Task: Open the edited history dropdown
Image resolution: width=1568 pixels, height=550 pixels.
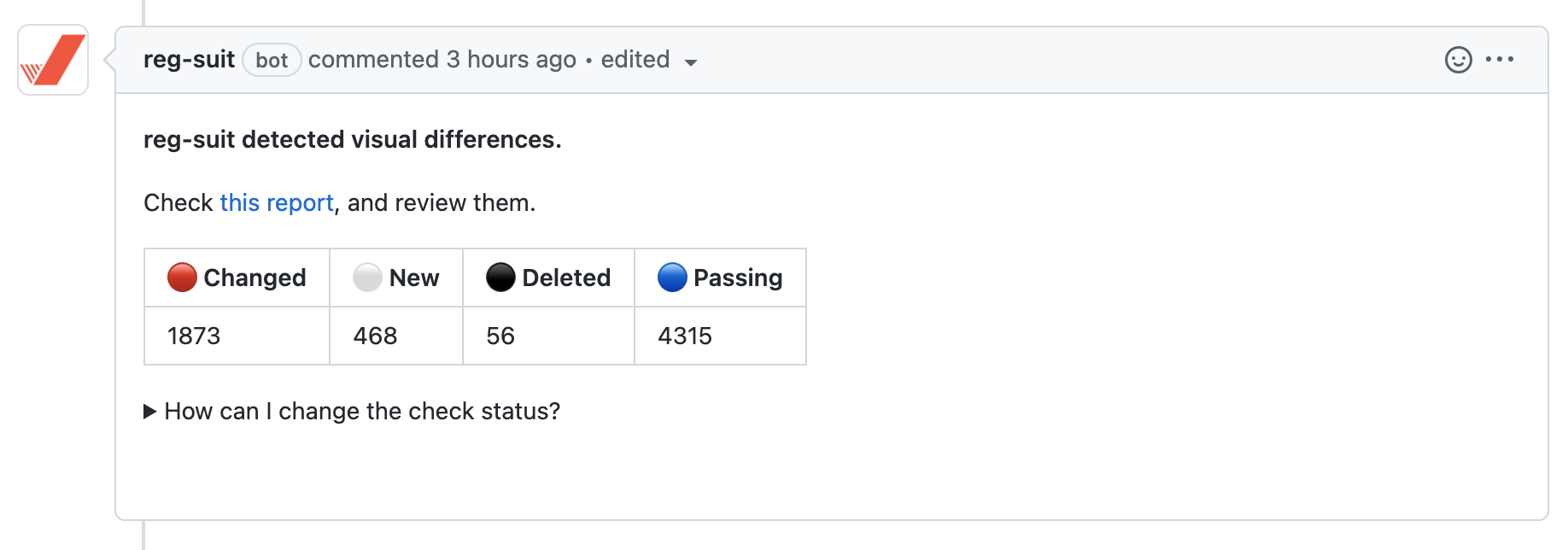Action: [x=649, y=61]
